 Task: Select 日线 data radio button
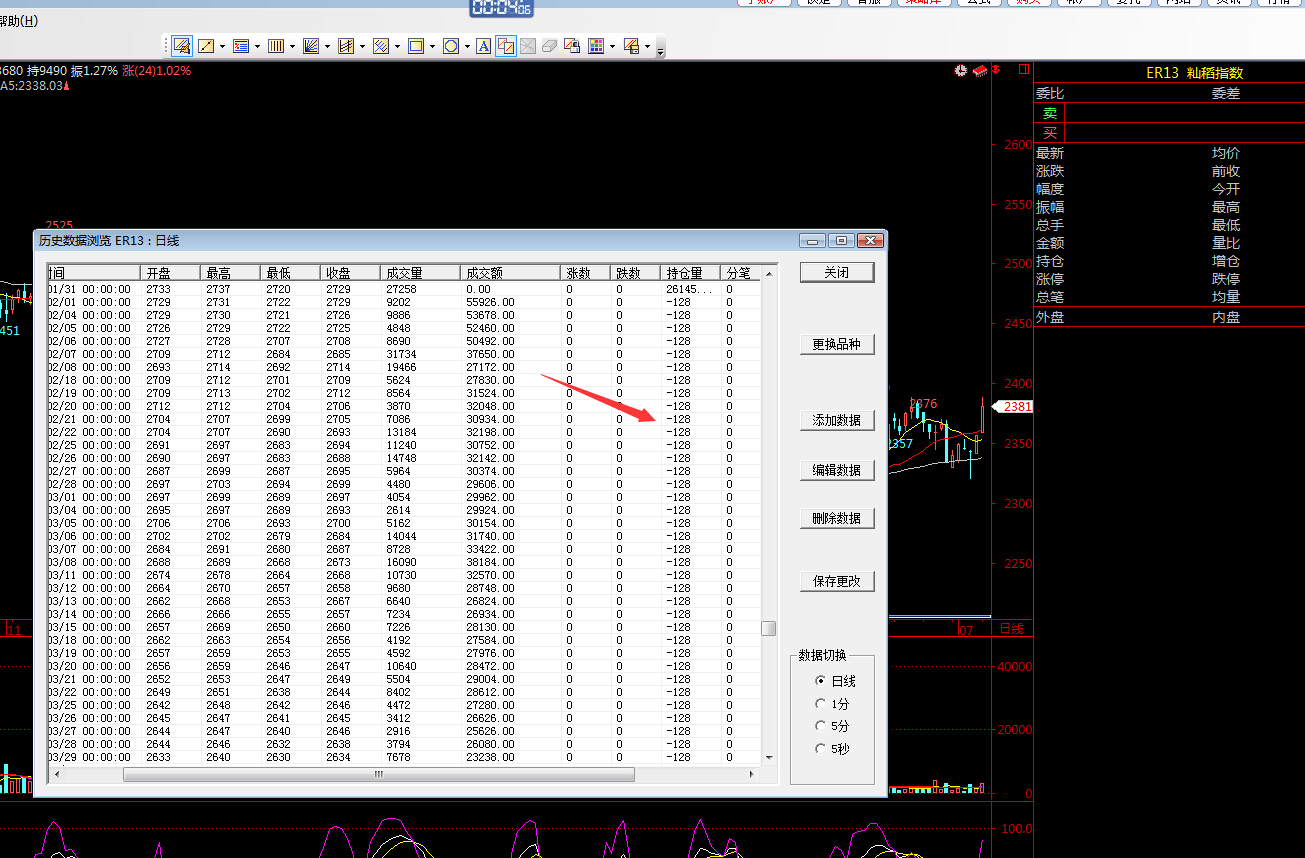[821, 681]
